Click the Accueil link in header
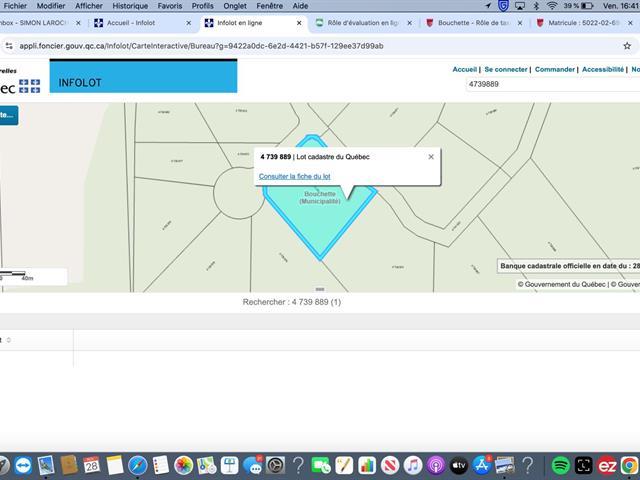Screen dimensions: 640x480 464,70
